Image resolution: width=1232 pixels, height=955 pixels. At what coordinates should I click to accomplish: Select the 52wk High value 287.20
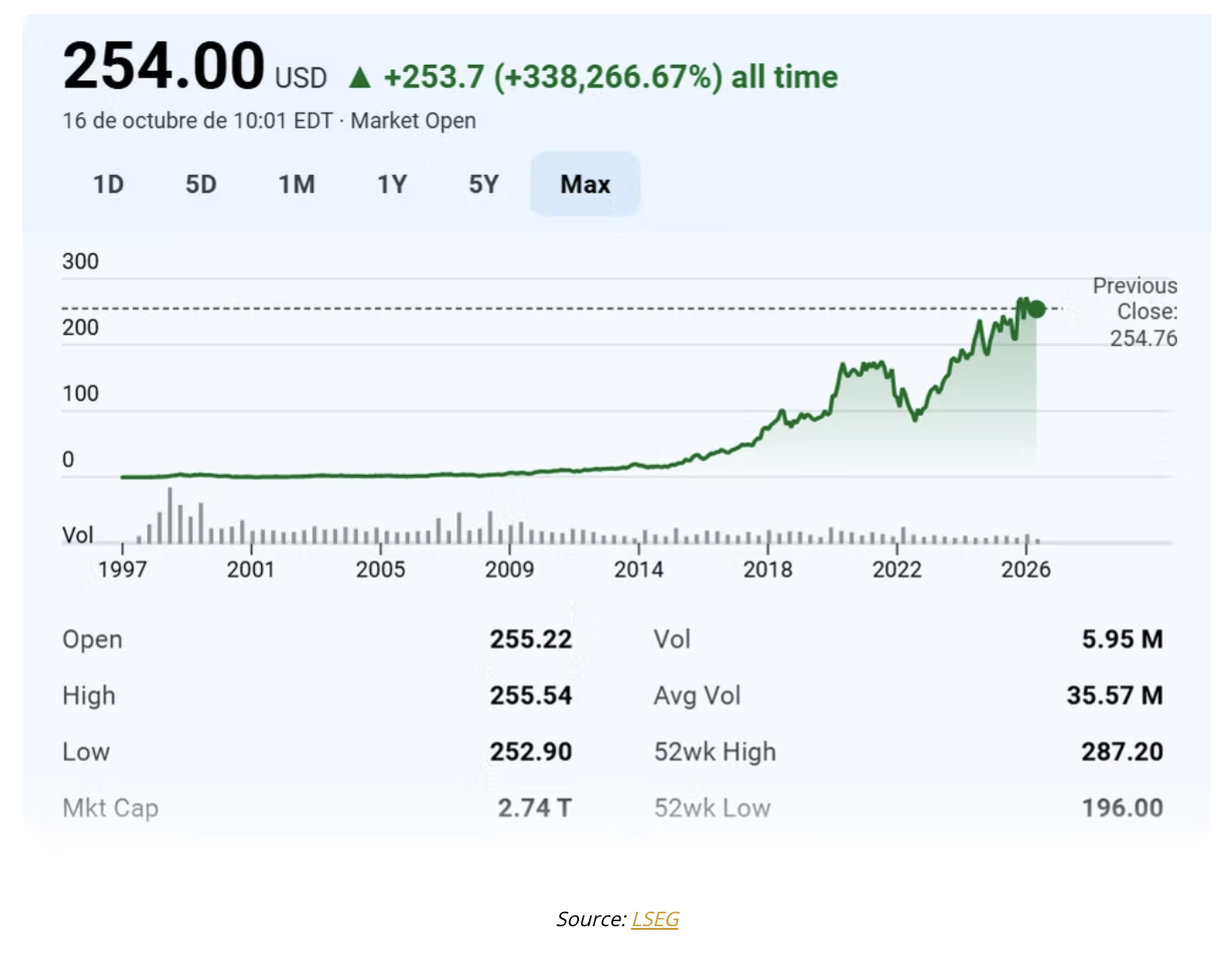coord(1122,751)
